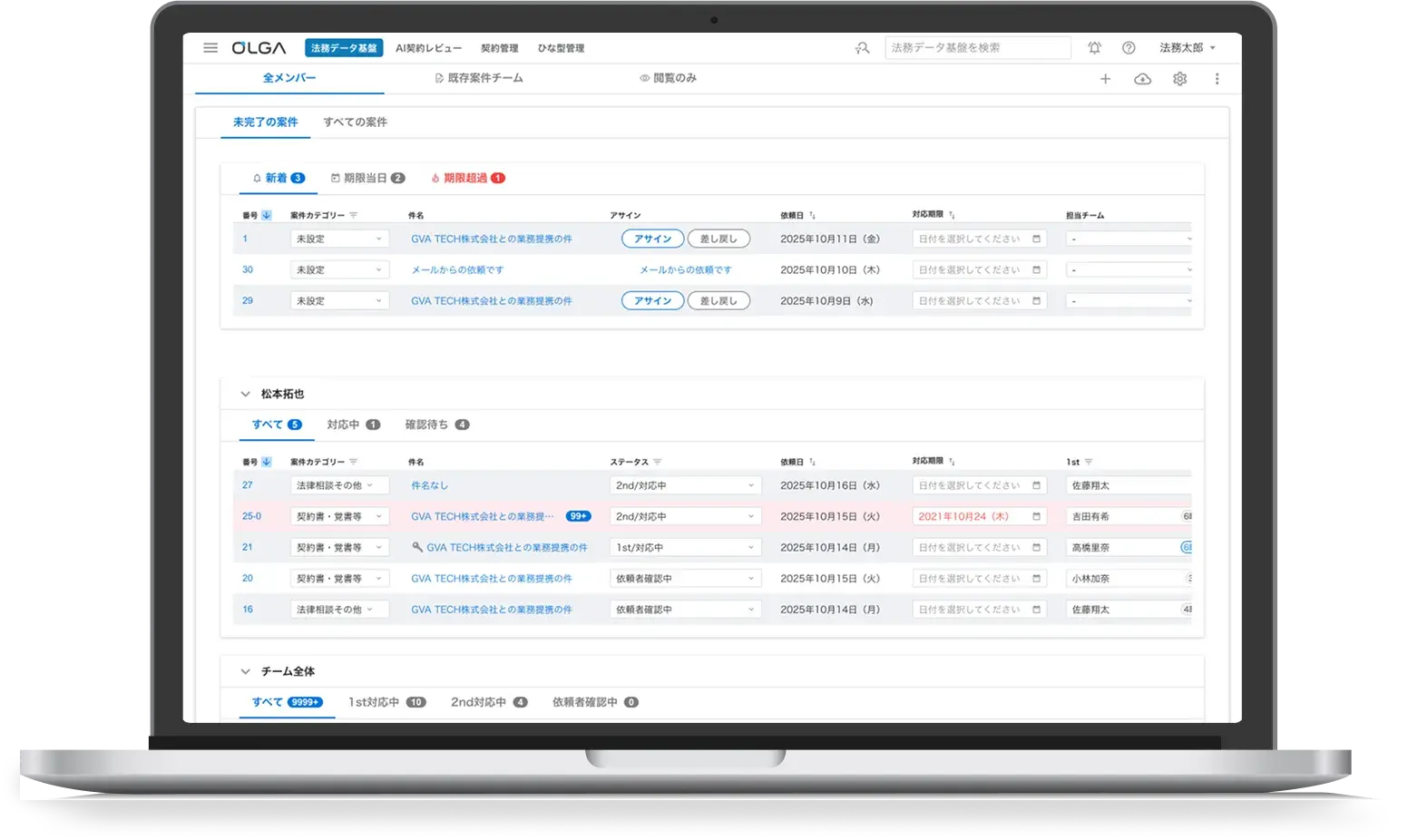Open calendar icon in case 30's deadline field

tap(1036, 269)
